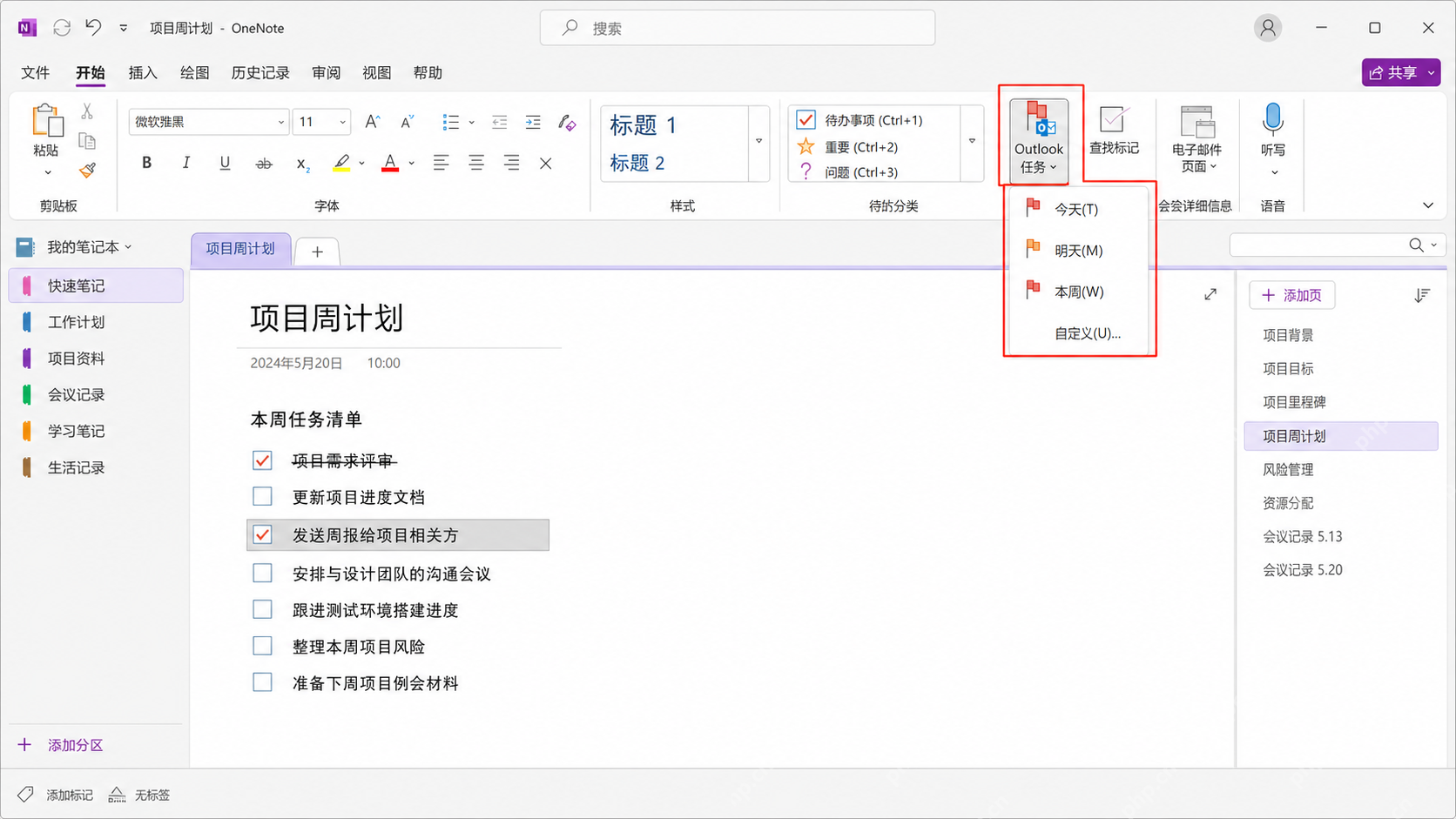Switch to the 历史记录 ribbon tab
The image size is (1456, 819).
click(x=260, y=73)
